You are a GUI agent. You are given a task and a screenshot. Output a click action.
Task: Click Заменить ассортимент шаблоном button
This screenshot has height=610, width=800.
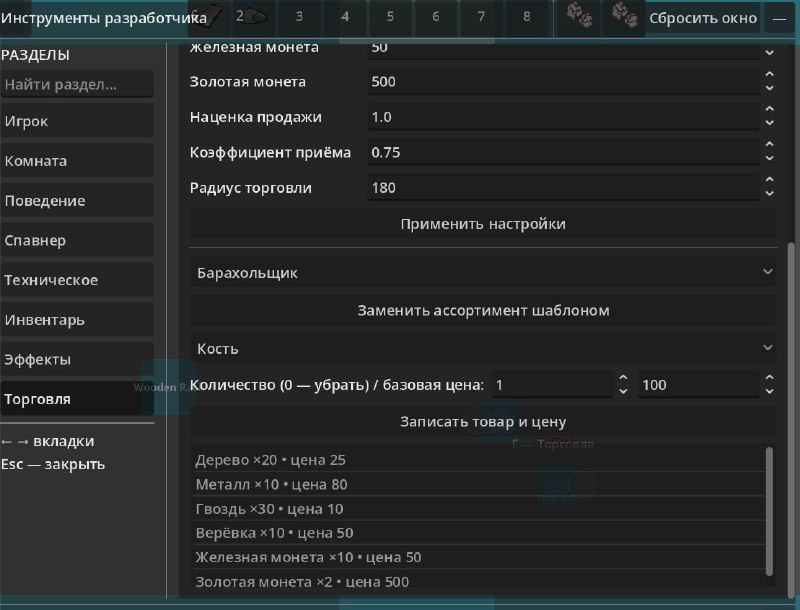pyautogui.click(x=483, y=311)
